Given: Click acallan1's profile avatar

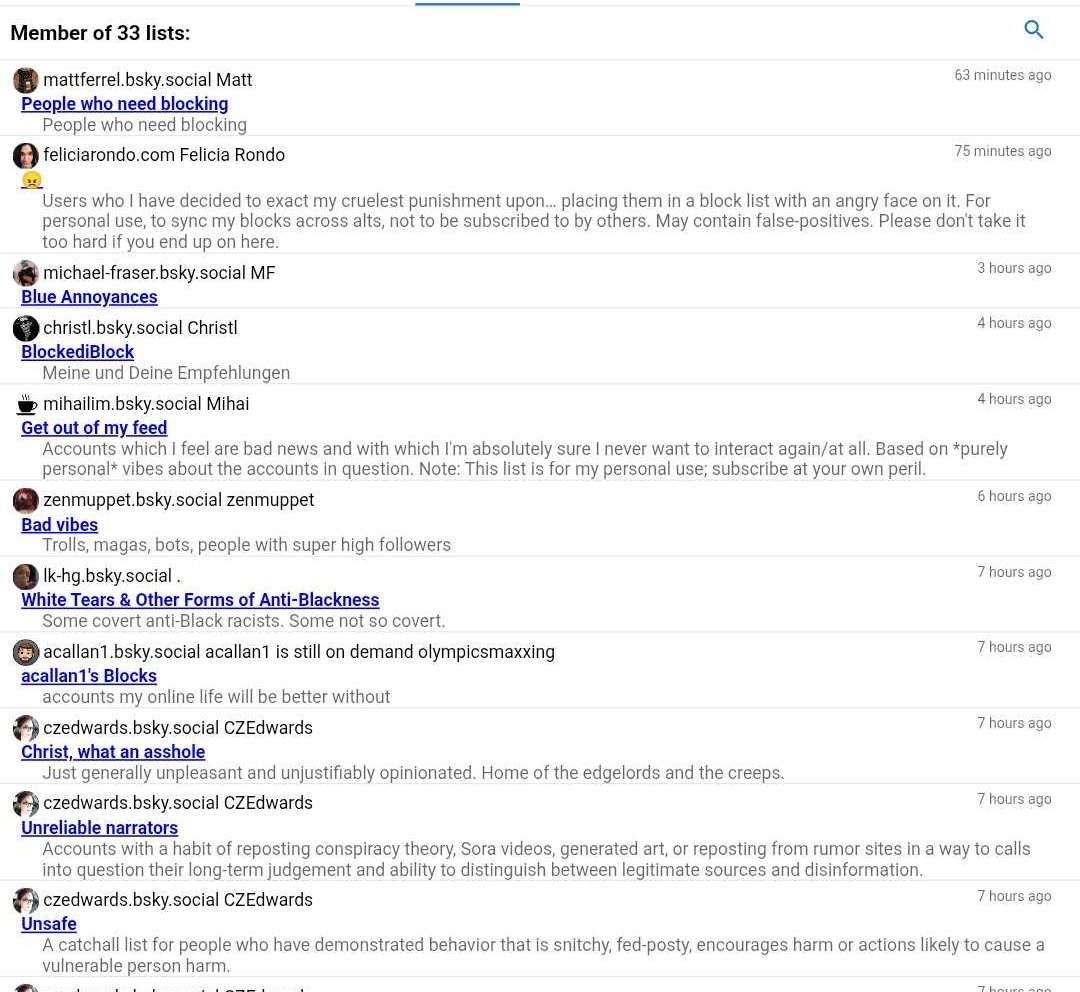Looking at the screenshot, I should point(26,652).
